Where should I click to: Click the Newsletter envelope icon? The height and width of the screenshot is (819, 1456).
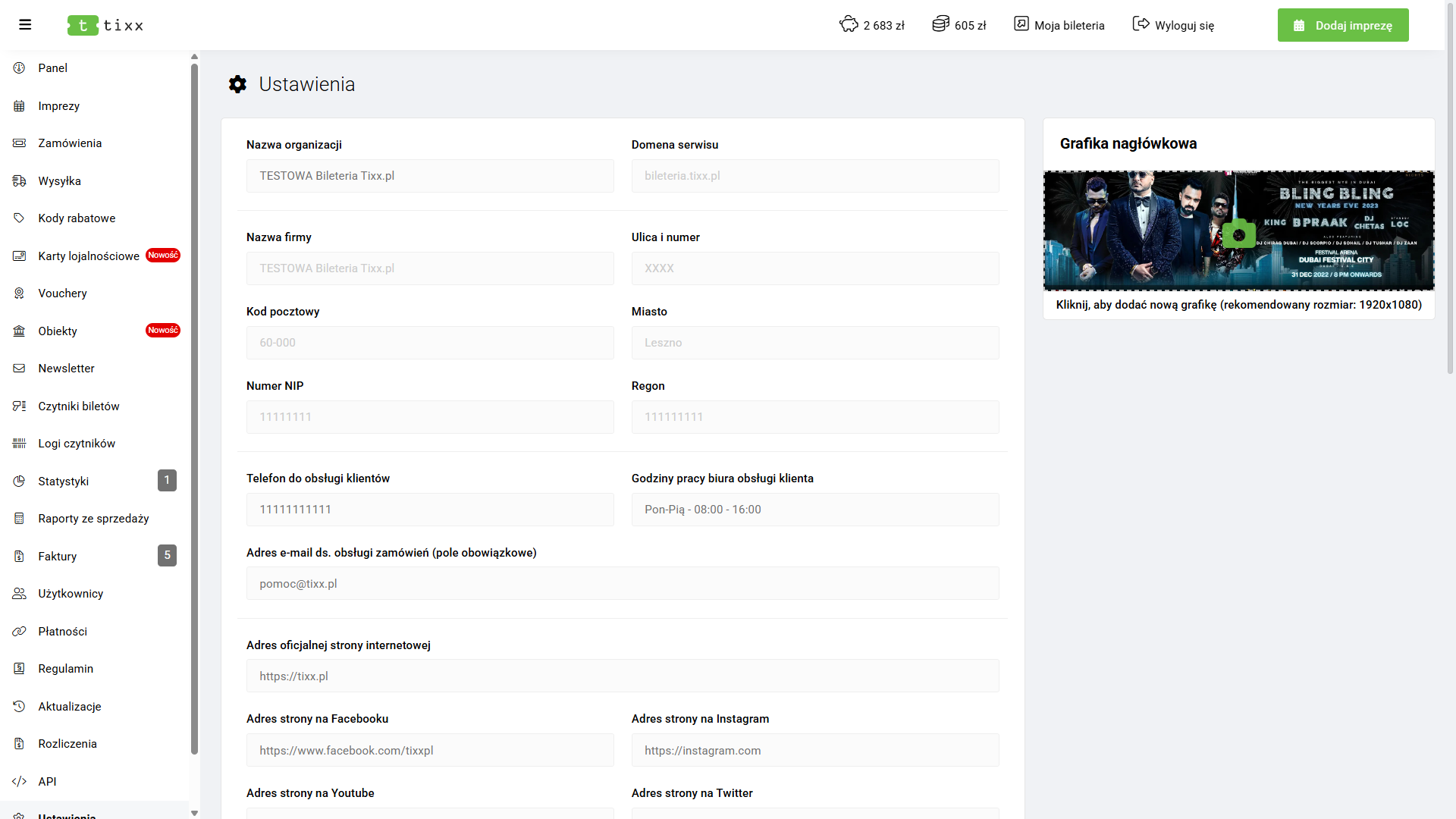click(20, 369)
